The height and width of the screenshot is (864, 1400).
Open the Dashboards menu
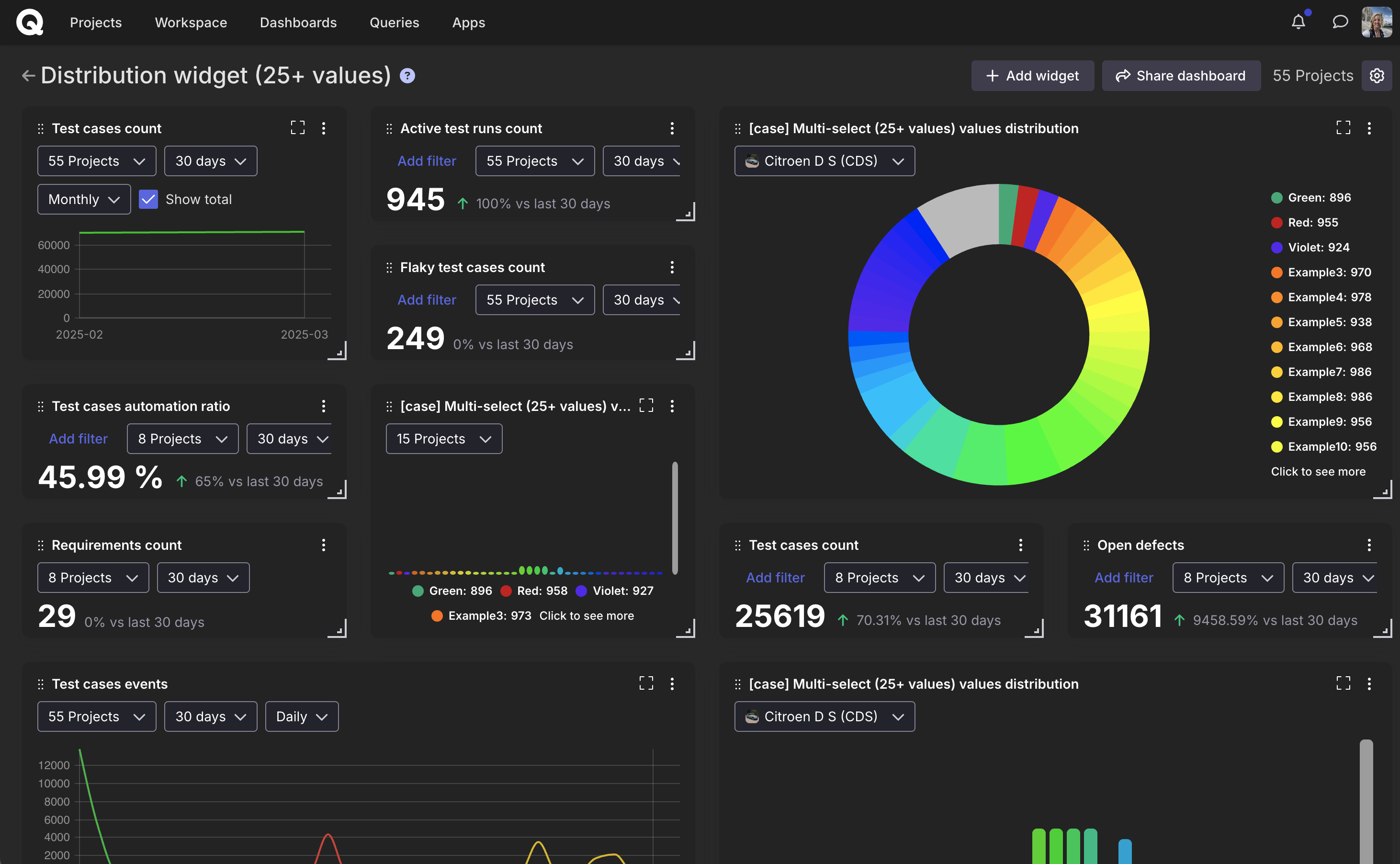click(298, 23)
